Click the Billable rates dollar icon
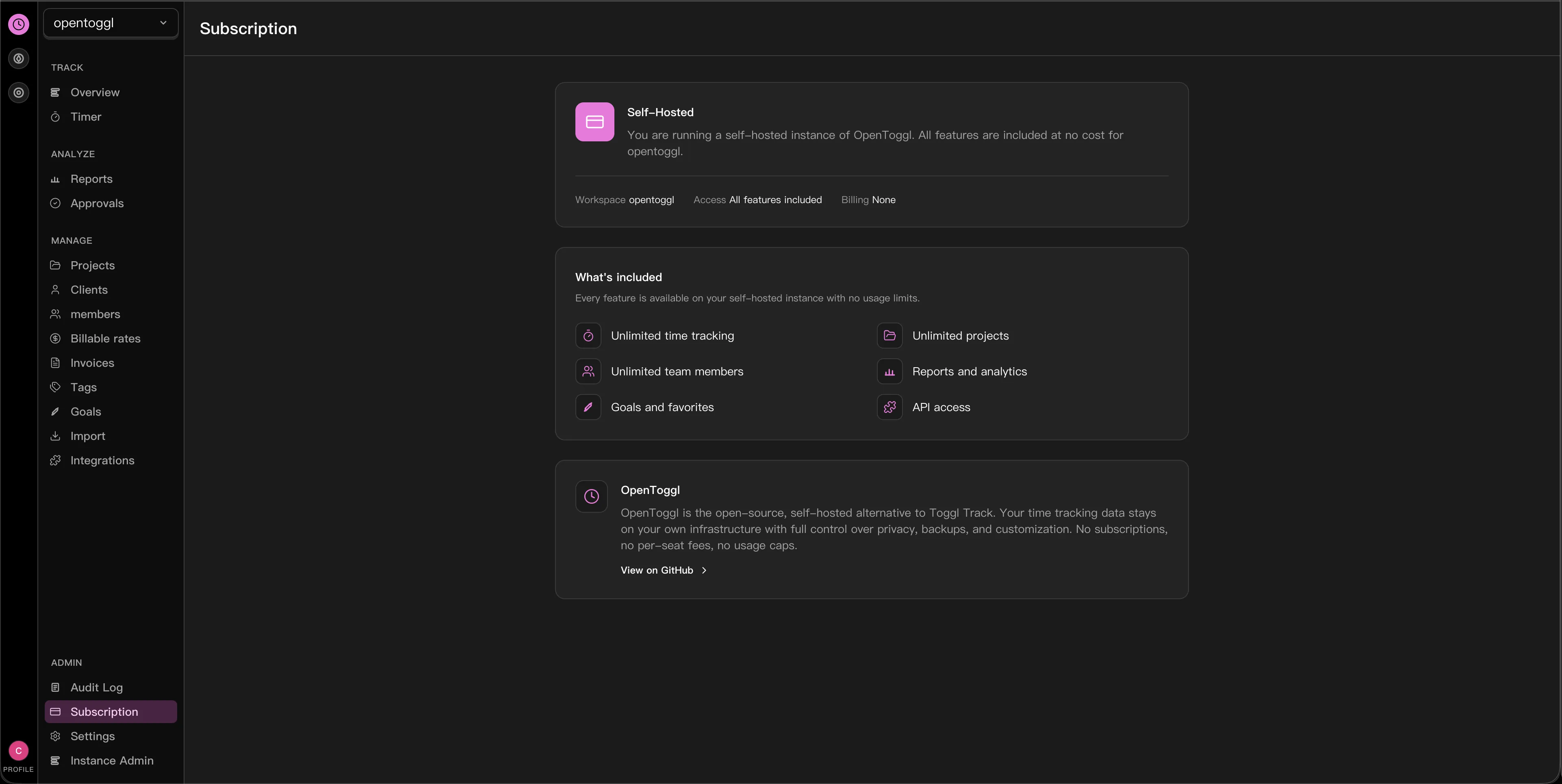Screen dimensions: 1562x784 (55, 338)
